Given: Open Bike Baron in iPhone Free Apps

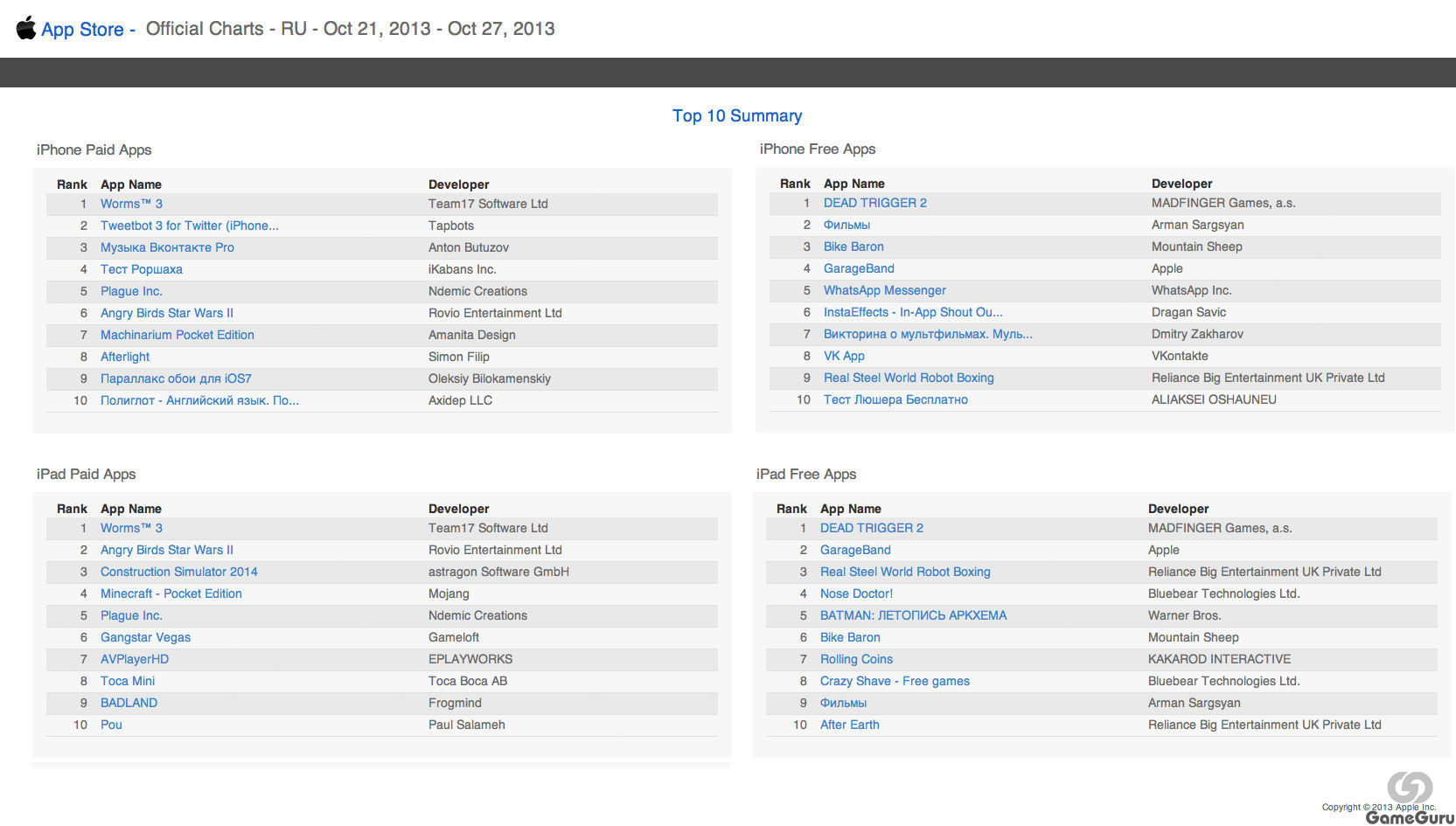Looking at the screenshot, I should click(x=853, y=246).
